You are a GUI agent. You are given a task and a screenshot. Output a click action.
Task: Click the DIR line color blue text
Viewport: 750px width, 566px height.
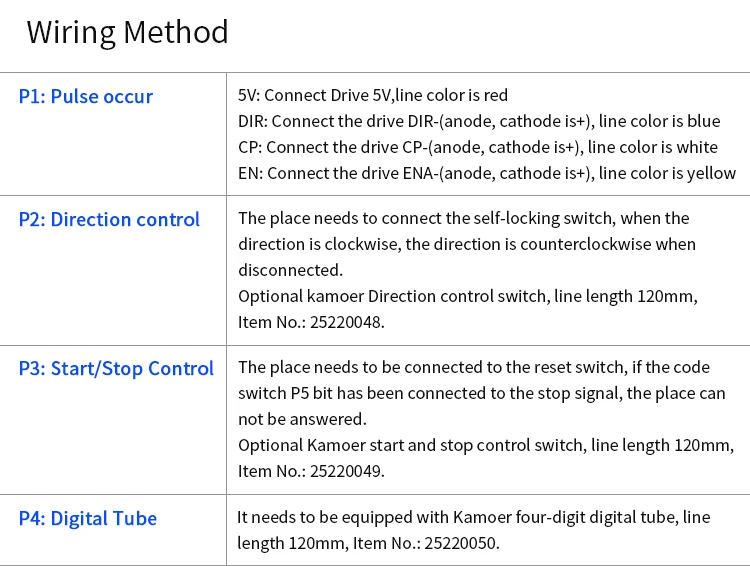tap(479, 121)
